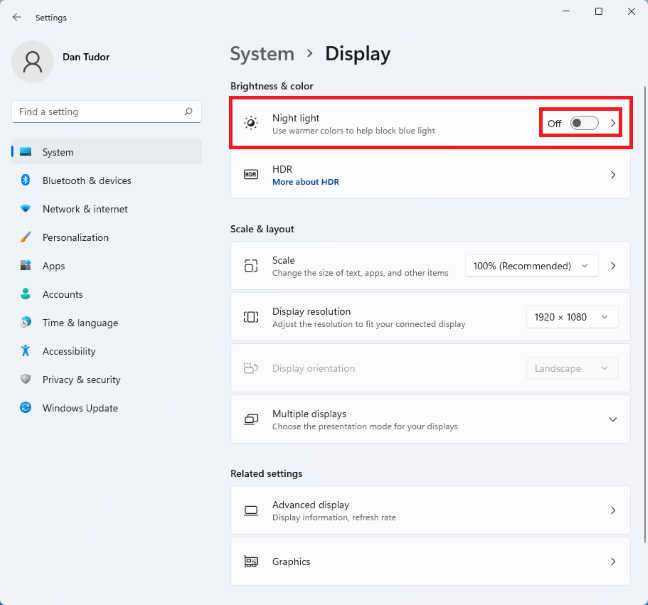Screen dimensions: 648x605
Task: Go to Time & language settings
Action: point(80,323)
